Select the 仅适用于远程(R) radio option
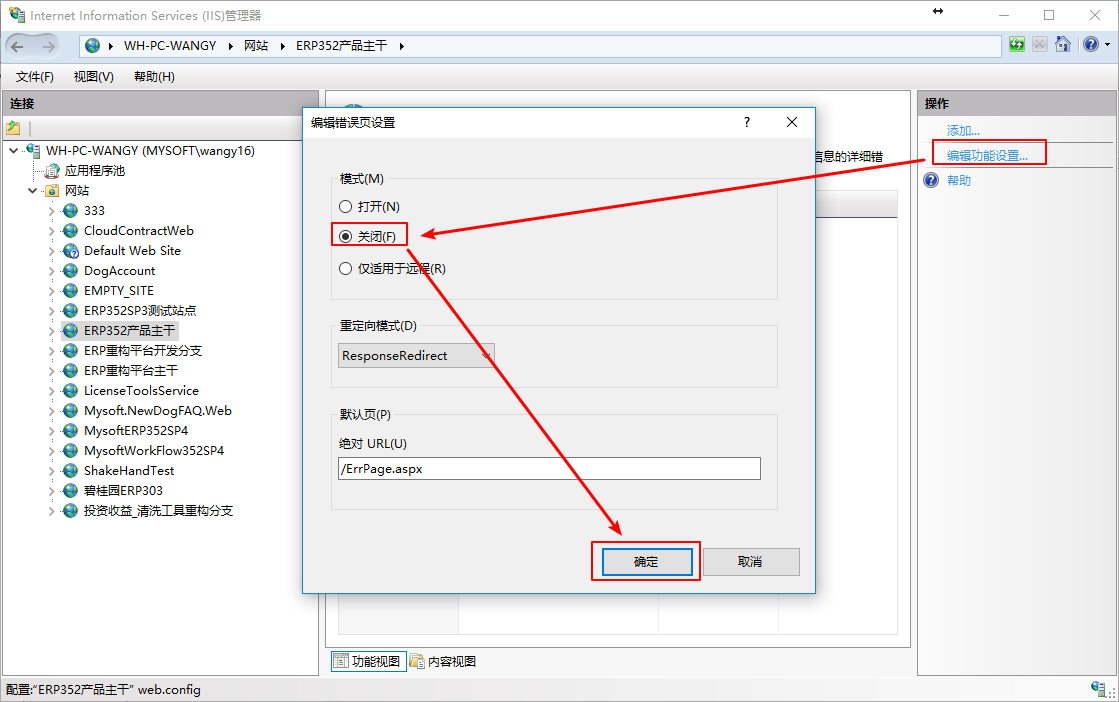This screenshot has height=702, width=1119. [346, 268]
